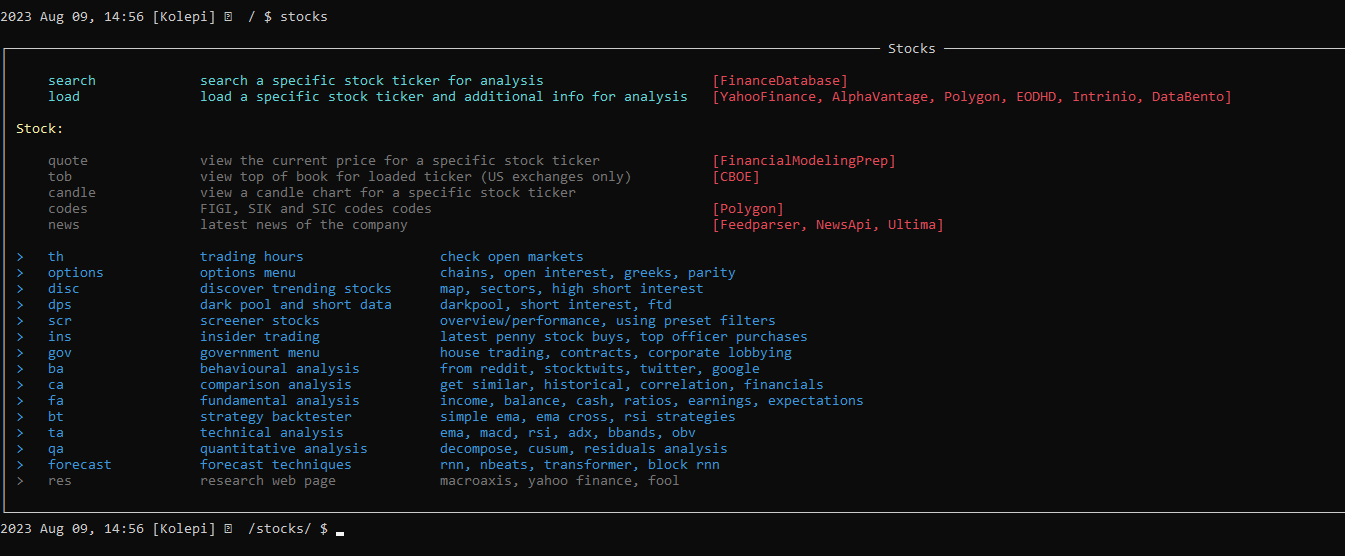Select the quote command
1345x556 pixels.
[x=68, y=161]
